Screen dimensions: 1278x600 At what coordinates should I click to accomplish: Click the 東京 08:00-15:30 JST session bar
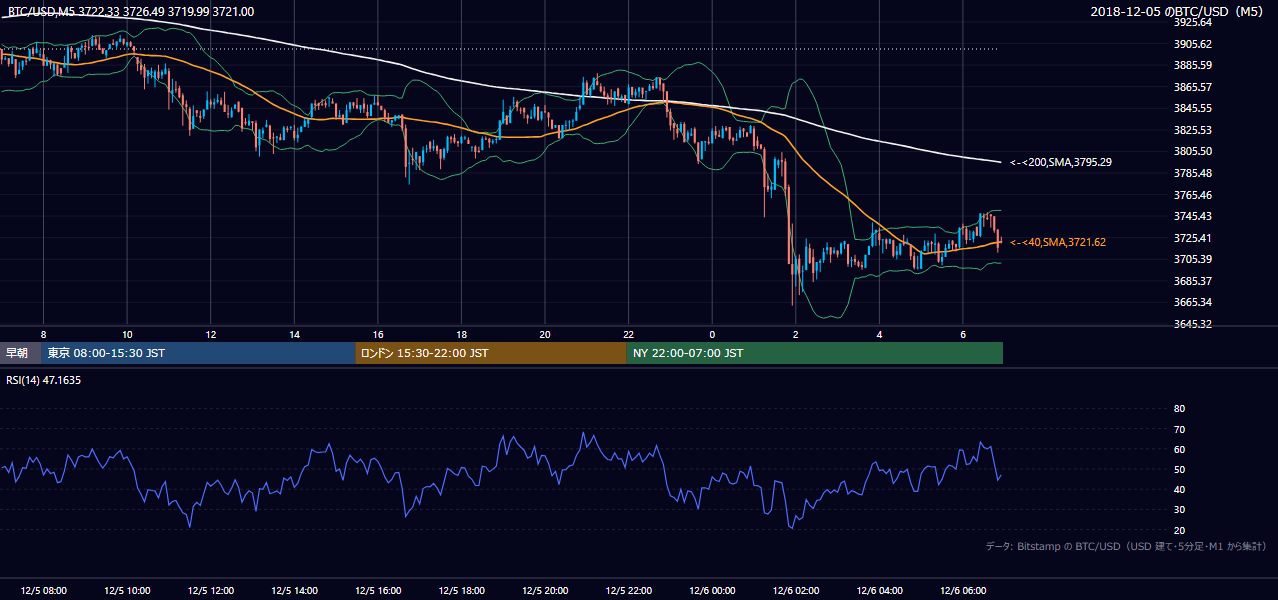(x=199, y=353)
